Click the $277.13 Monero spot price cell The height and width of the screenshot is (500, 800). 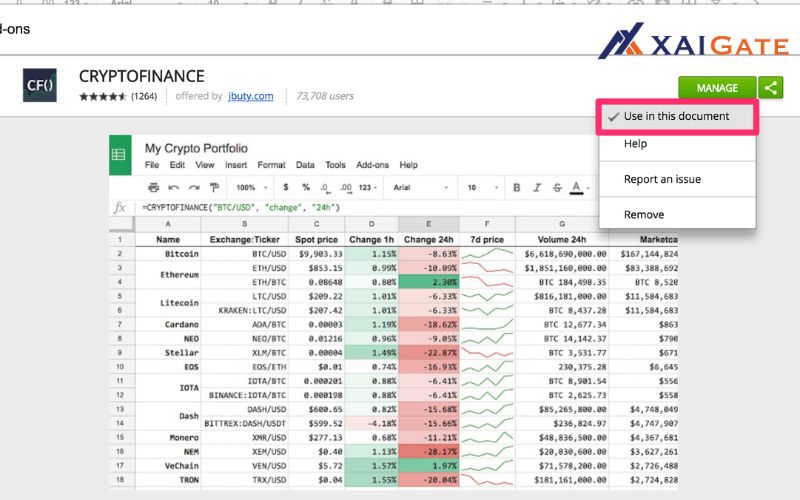tap(317, 437)
